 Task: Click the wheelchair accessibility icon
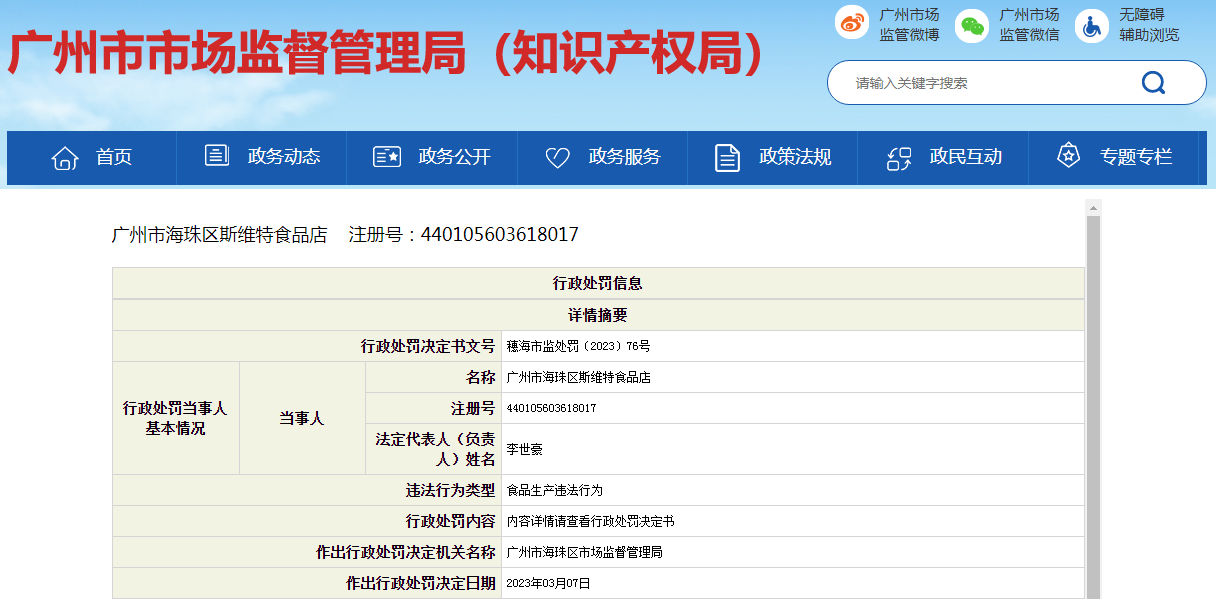click(x=1092, y=25)
